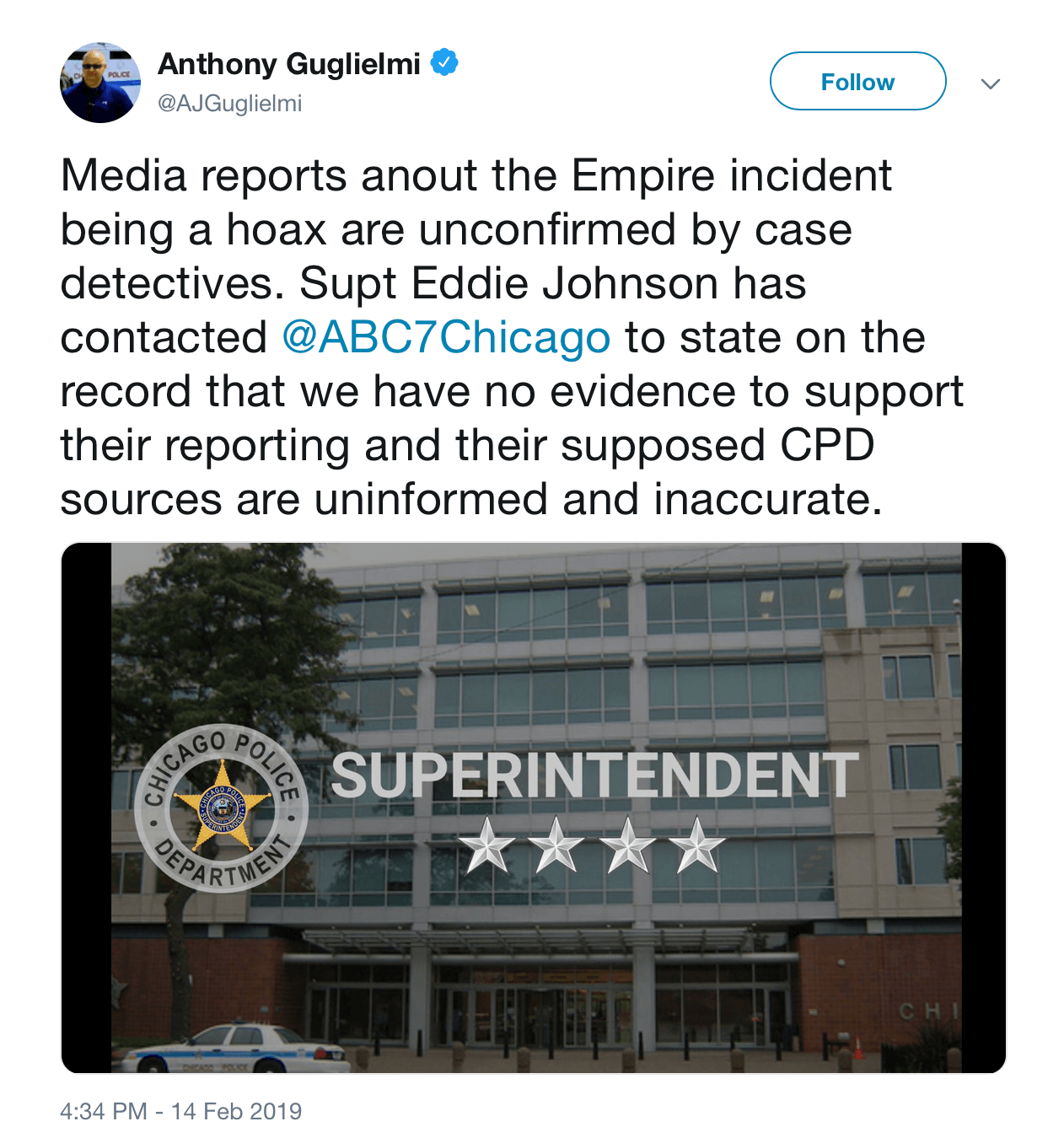The image size is (1064, 1143).
Task: Click the CHI lettering on the building wall
Action: (928, 1011)
